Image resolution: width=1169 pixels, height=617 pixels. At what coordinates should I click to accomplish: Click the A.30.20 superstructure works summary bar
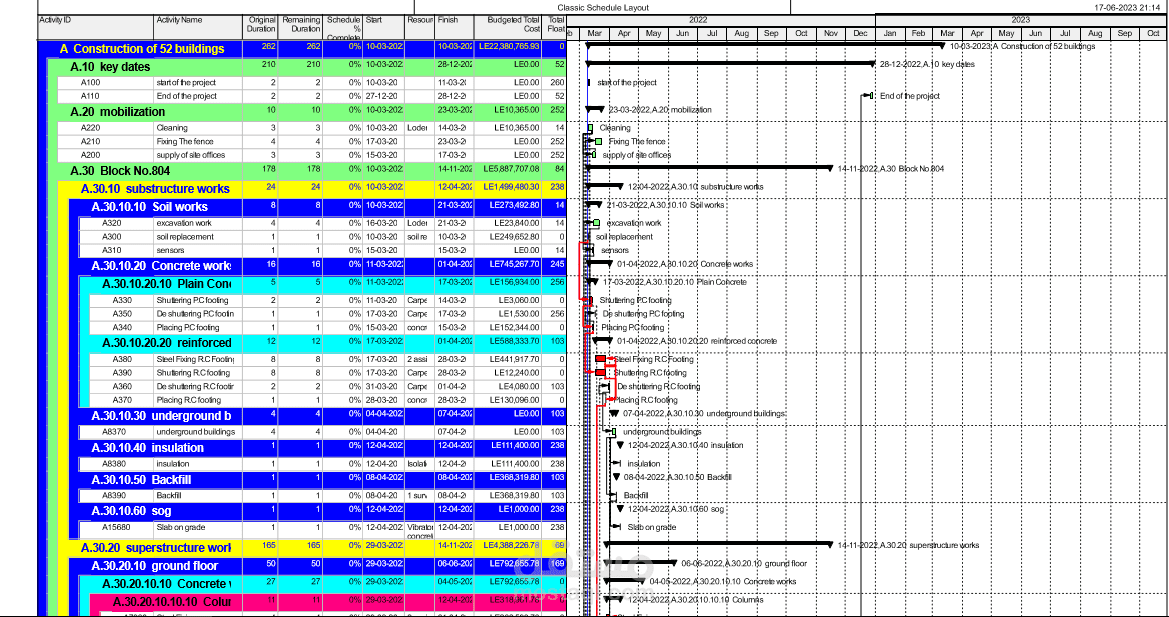[x=719, y=545]
